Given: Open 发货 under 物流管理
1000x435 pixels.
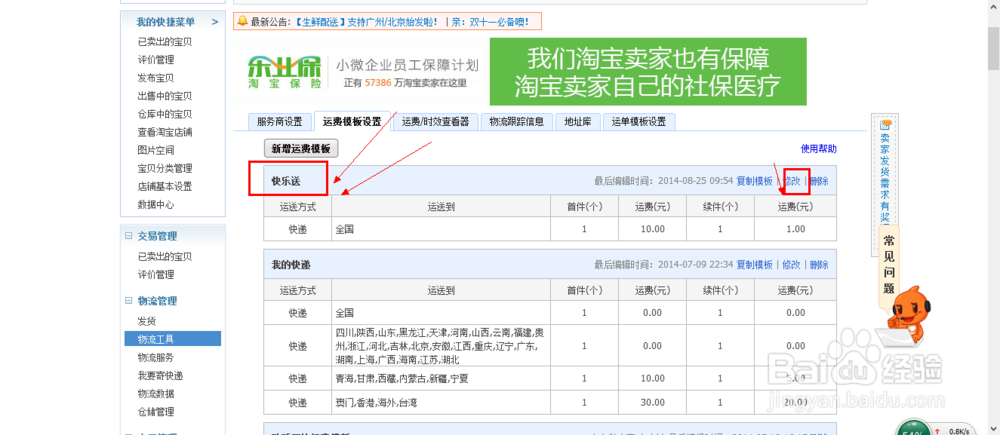Looking at the screenshot, I should 147,321.
